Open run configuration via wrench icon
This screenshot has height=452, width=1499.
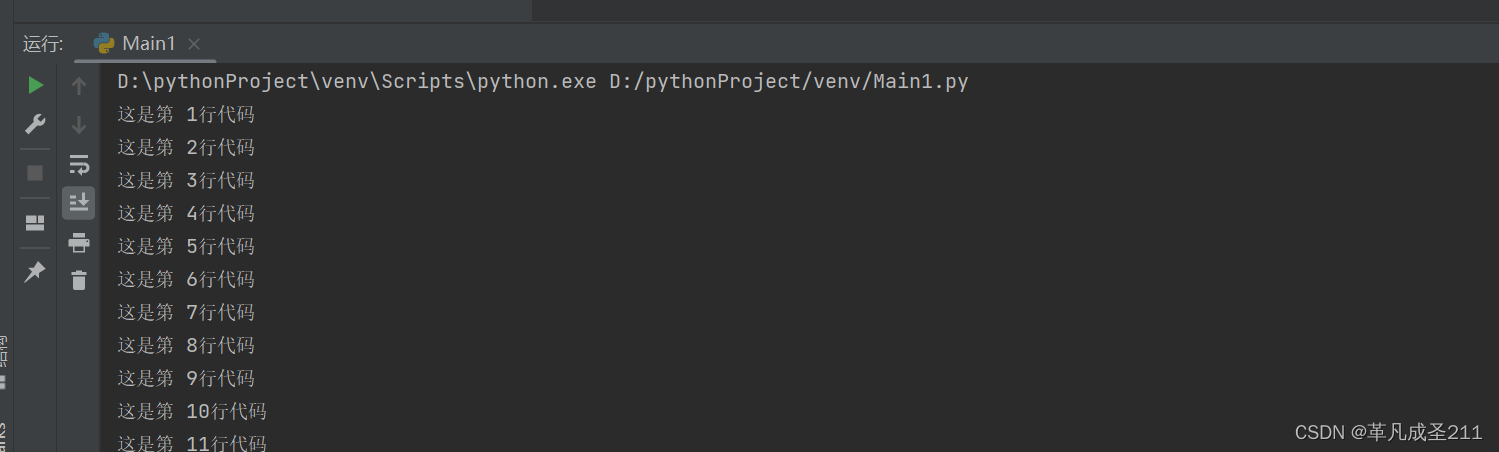[x=35, y=125]
